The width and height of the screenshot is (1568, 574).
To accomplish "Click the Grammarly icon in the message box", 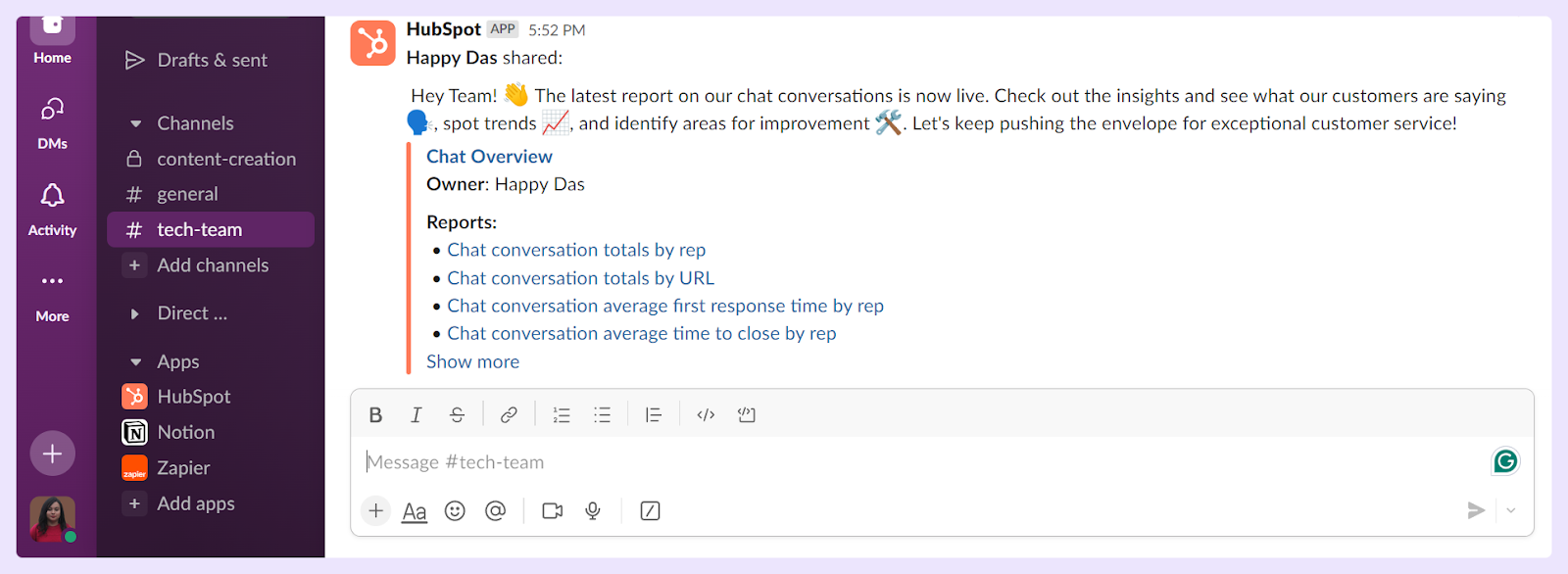I will [1505, 461].
